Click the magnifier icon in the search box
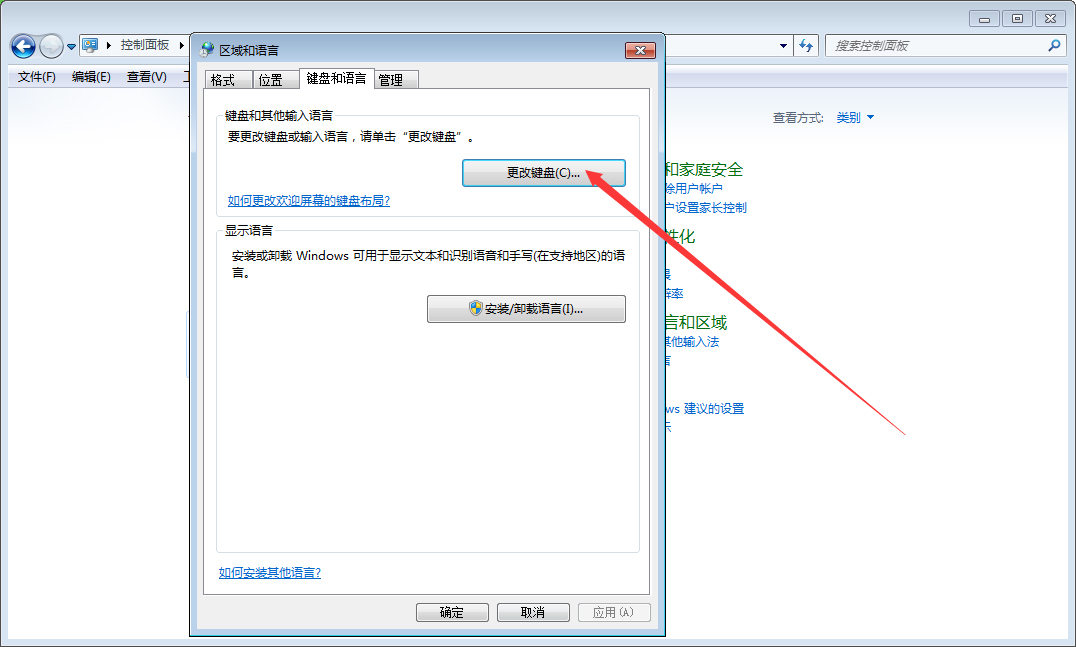The width and height of the screenshot is (1076, 647). pos(1053,45)
